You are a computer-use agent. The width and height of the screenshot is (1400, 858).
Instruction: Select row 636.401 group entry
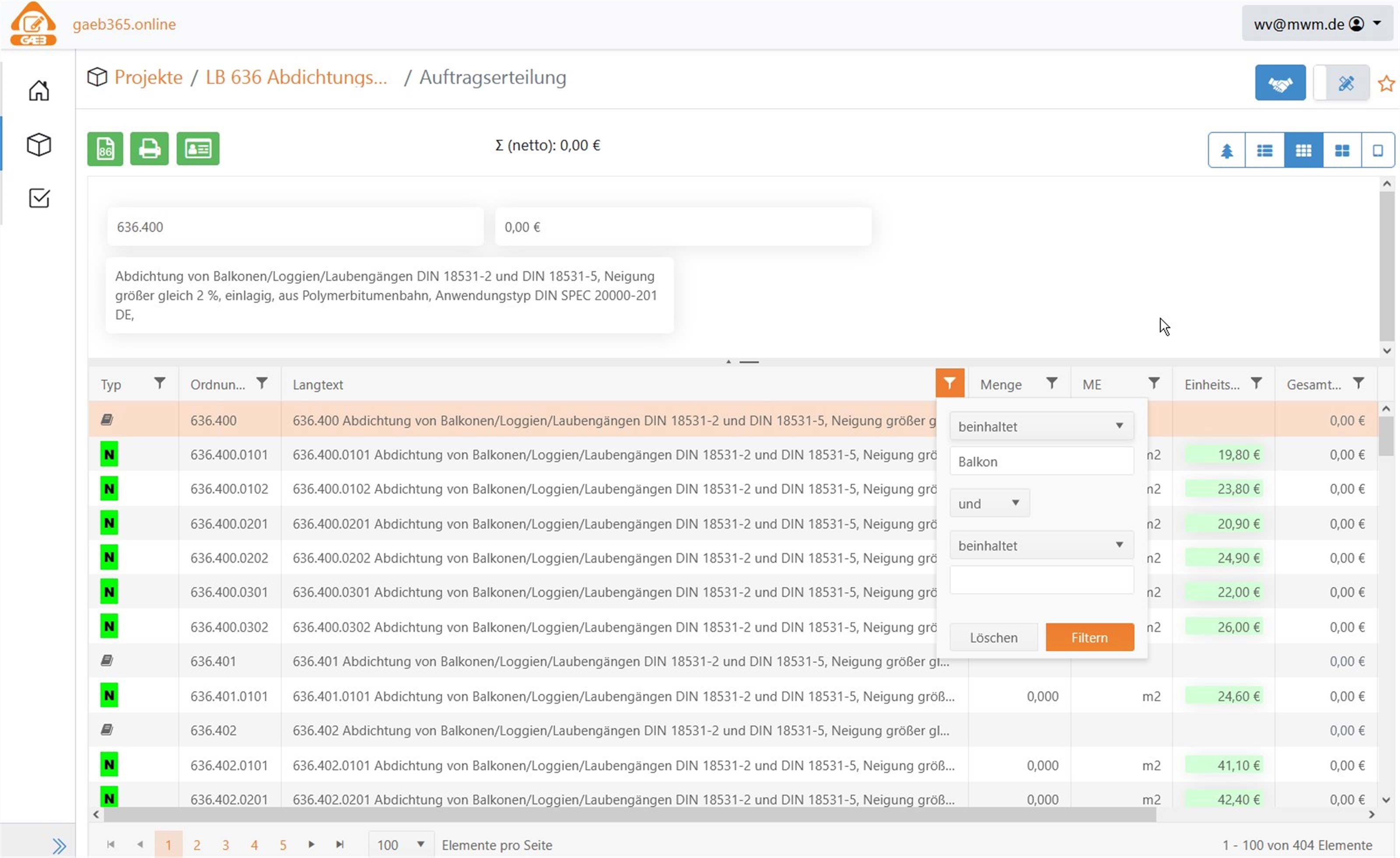pos(732,661)
